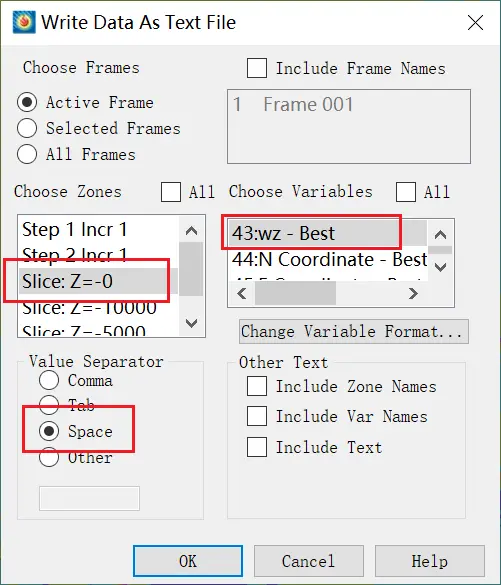Image resolution: width=501 pixels, height=585 pixels.
Task: Click the variables horizontal scrollbar thumb
Action: 295,294
